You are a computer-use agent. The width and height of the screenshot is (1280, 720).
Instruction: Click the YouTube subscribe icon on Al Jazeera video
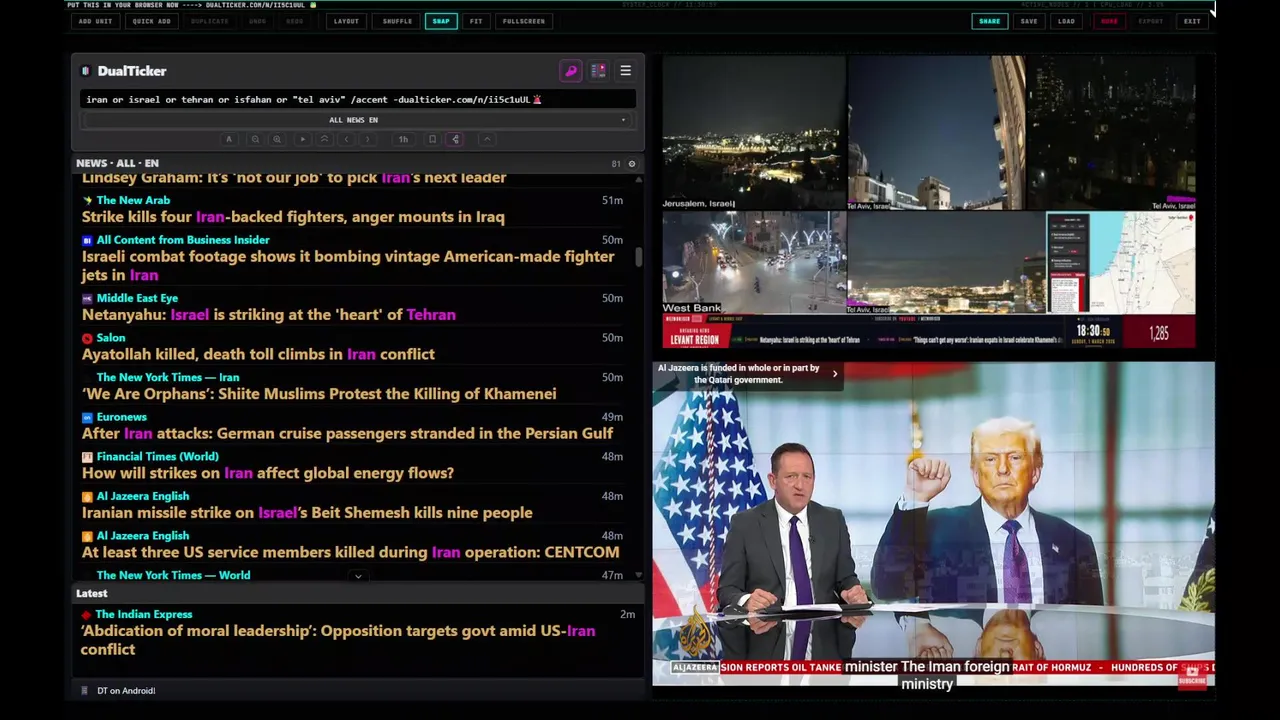tap(1192, 677)
